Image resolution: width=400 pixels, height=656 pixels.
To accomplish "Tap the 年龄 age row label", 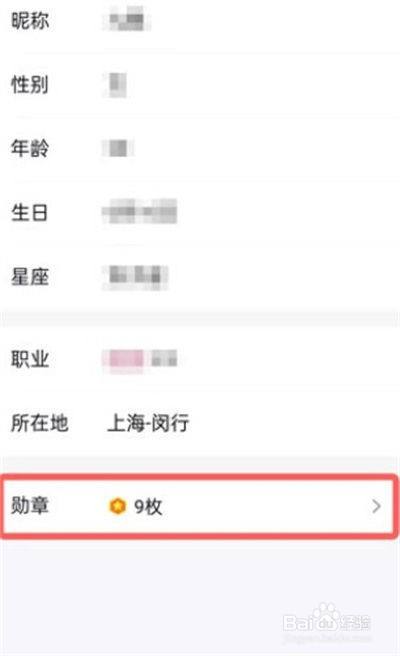I will [x=30, y=148].
